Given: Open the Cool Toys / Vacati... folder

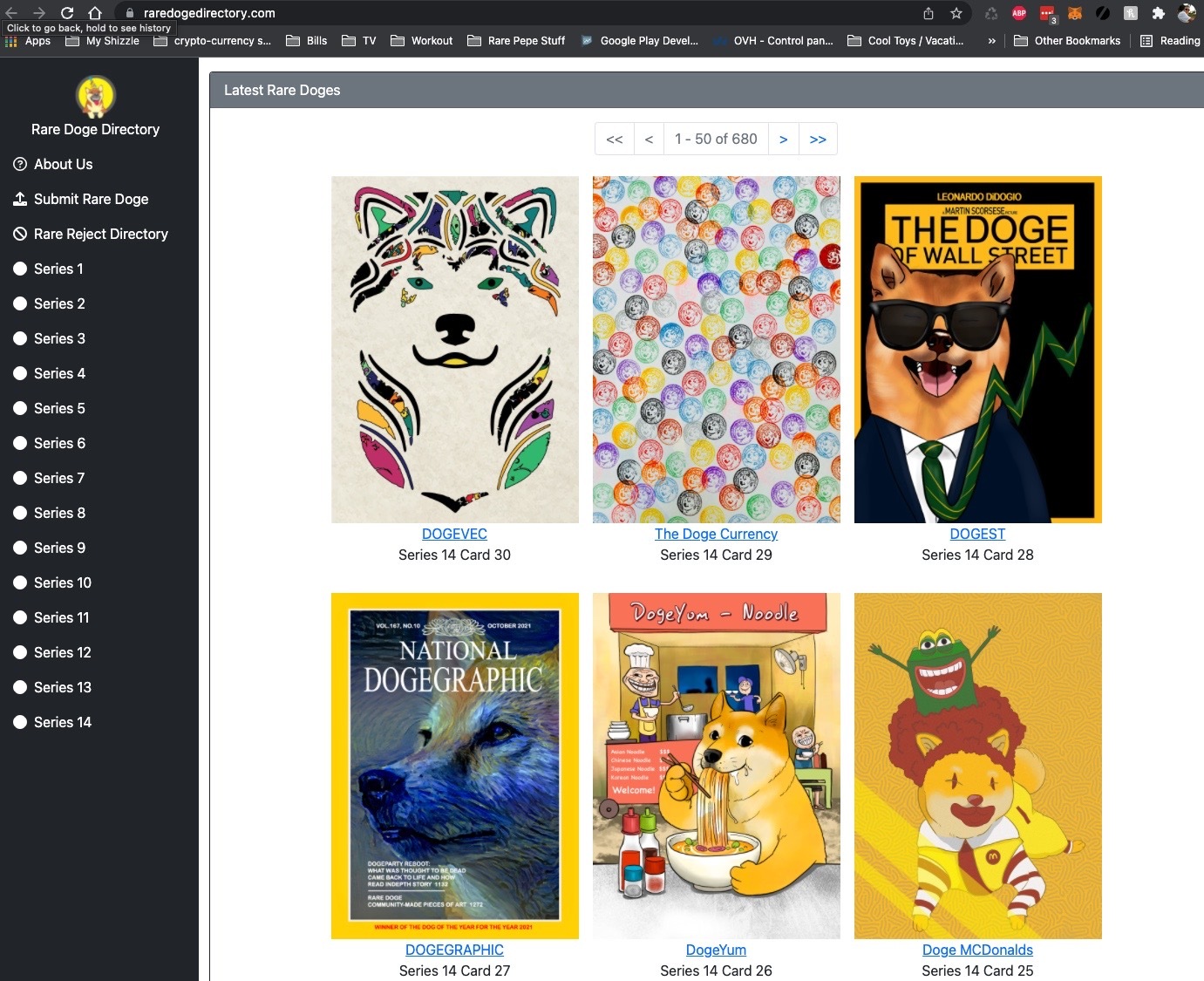Looking at the screenshot, I should [x=906, y=41].
